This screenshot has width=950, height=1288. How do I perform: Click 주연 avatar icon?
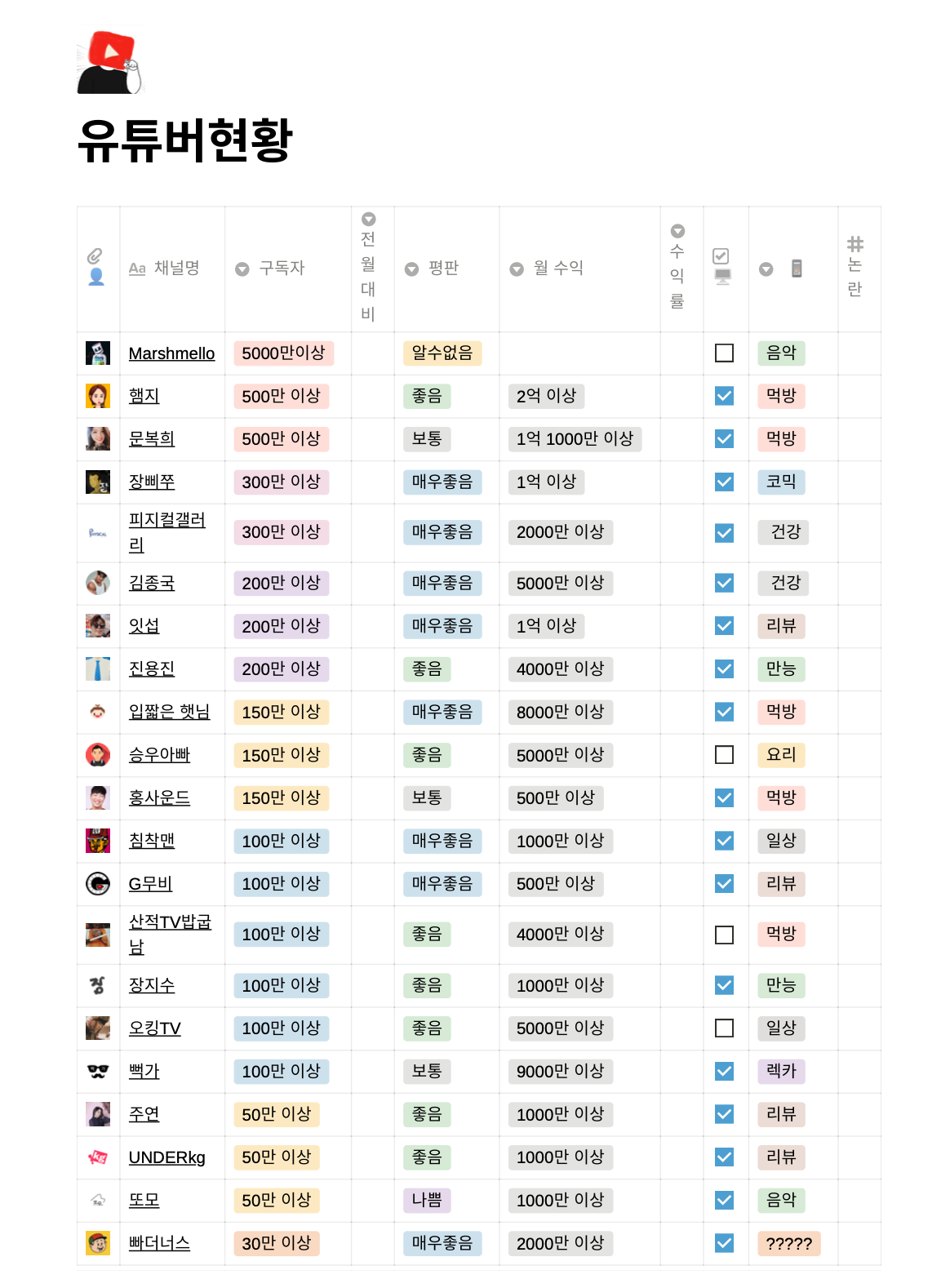pyautogui.click(x=98, y=1114)
